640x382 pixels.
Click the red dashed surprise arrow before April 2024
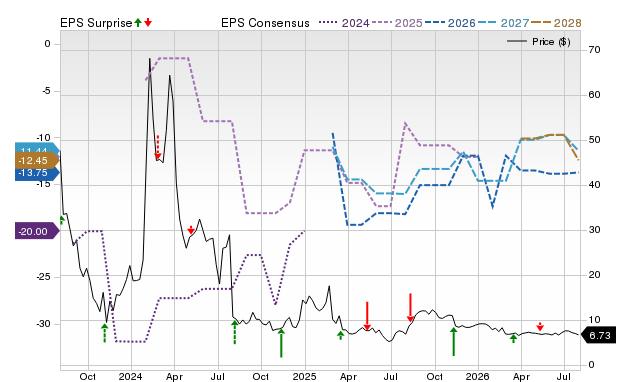(158, 147)
